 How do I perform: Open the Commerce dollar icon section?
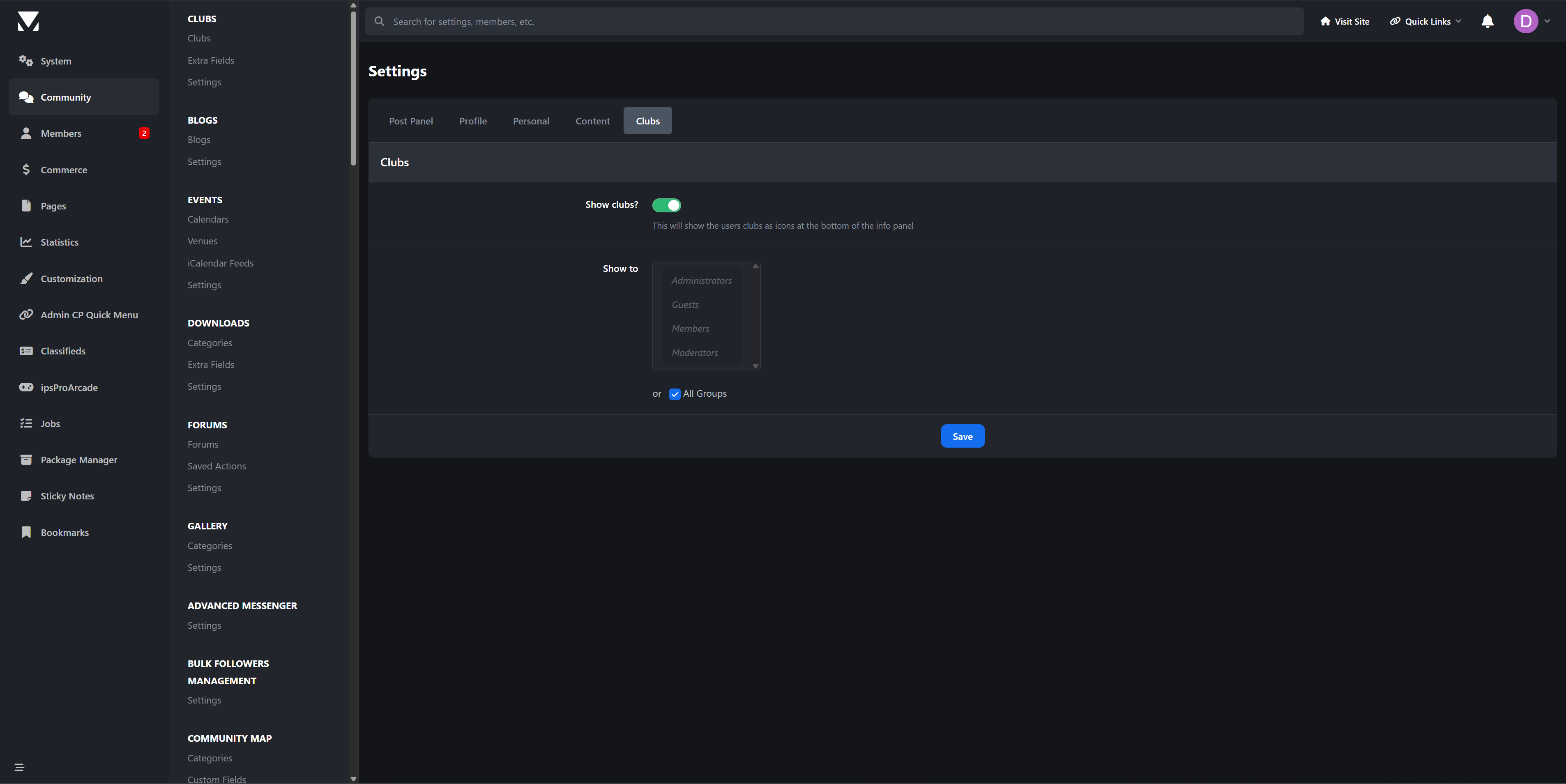25,170
